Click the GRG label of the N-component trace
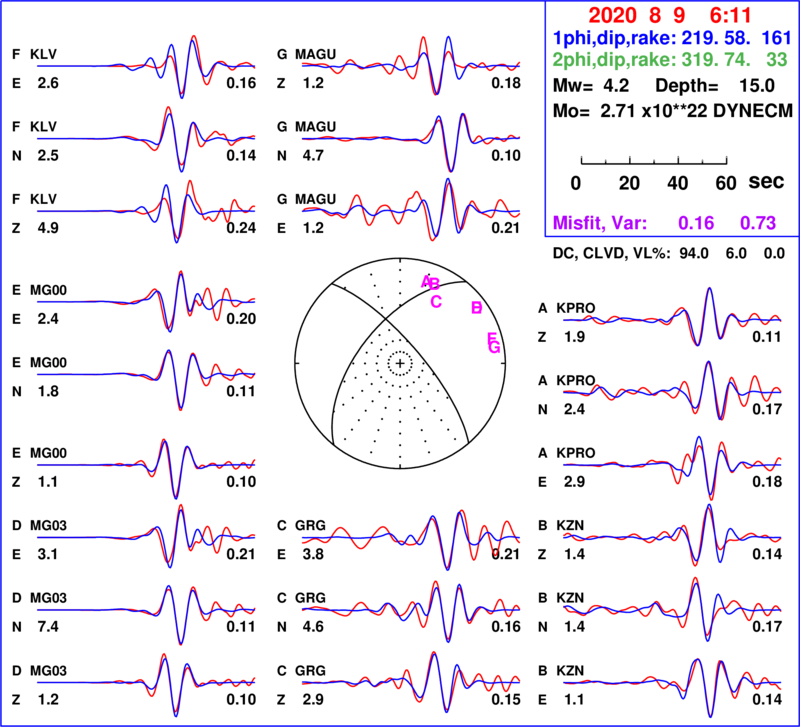 point(310,598)
